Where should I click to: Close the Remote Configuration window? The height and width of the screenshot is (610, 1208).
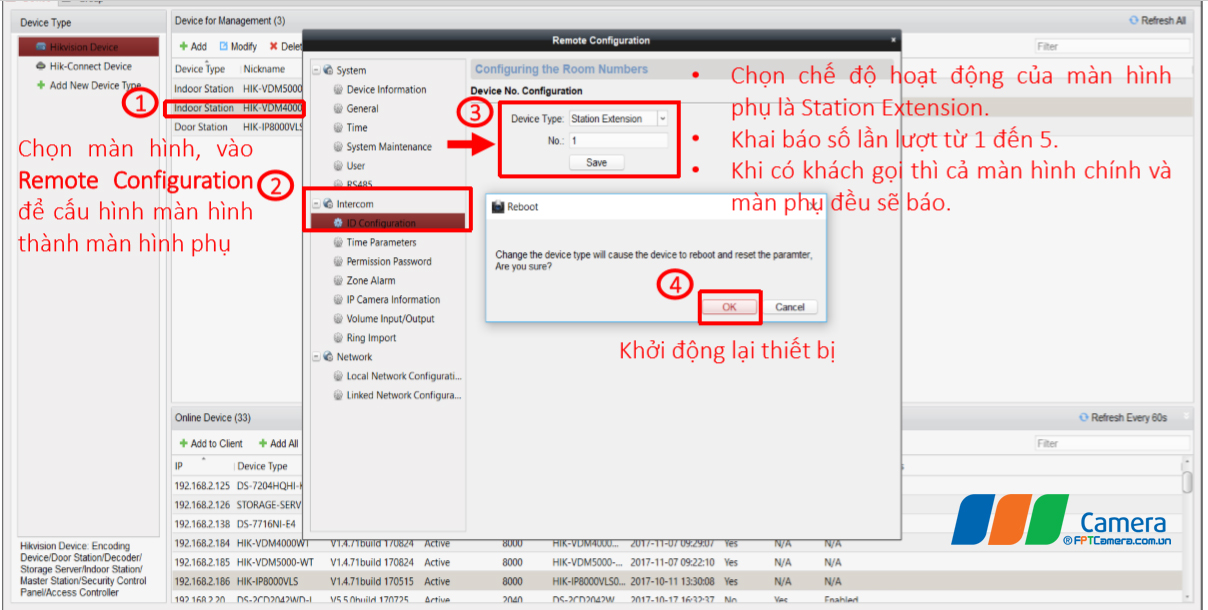(x=893, y=40)
